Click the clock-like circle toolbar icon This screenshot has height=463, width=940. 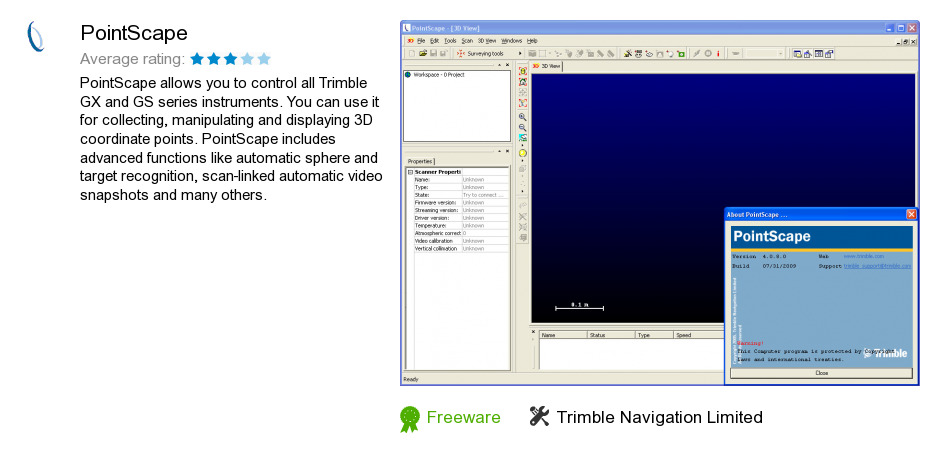point(708,53)
